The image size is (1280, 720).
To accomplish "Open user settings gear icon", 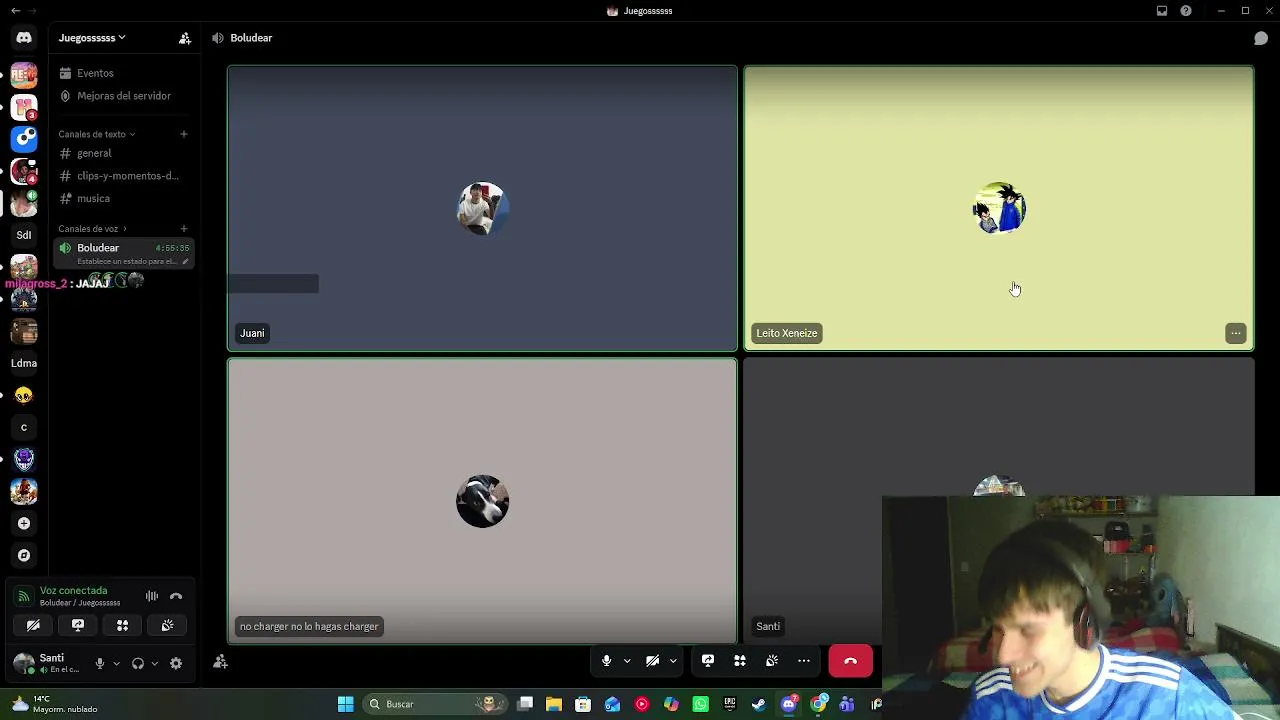I will [x=176, y=663].
